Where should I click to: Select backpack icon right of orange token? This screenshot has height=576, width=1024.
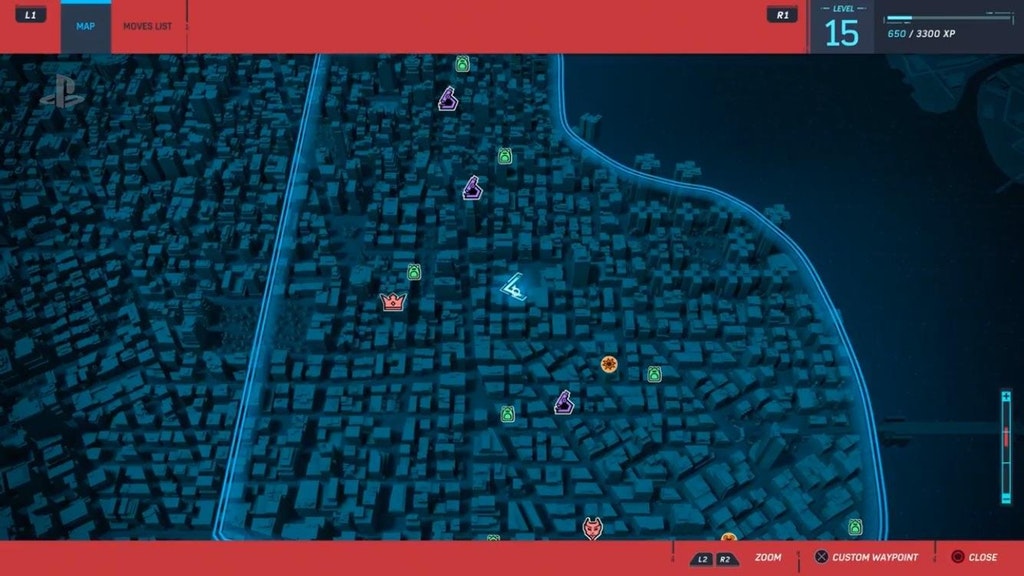click(x=654, y=374)
